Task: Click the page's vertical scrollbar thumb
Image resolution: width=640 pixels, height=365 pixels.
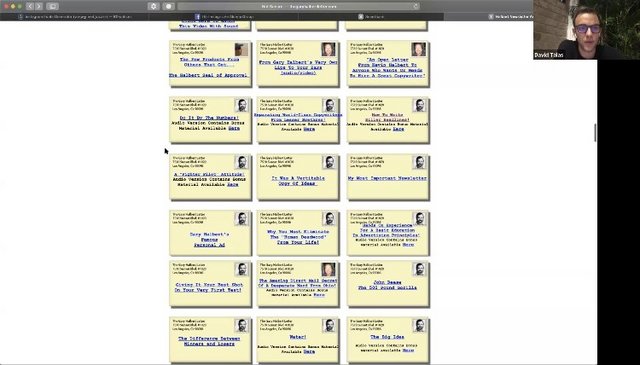Action: (595, 133)
